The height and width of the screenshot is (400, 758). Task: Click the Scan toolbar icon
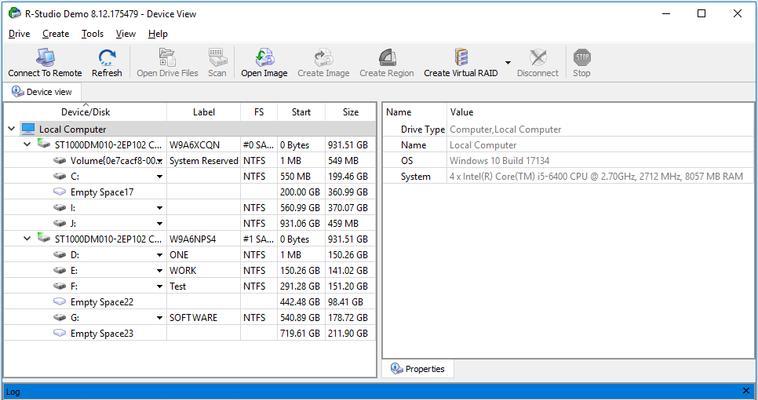coord(218,58)
